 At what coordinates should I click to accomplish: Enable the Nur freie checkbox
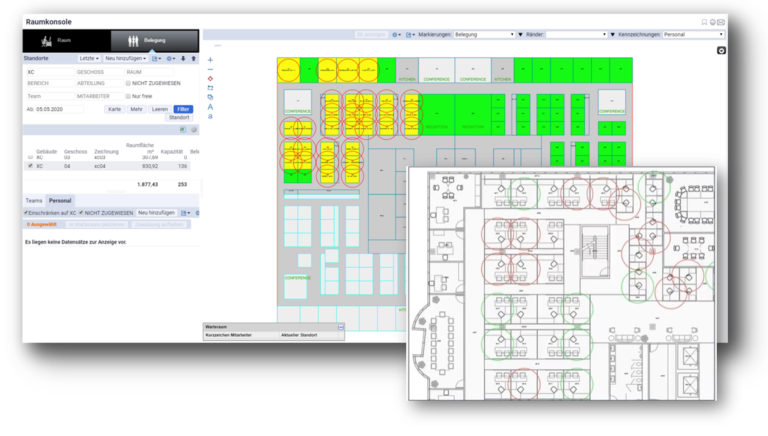pos(126,96)
